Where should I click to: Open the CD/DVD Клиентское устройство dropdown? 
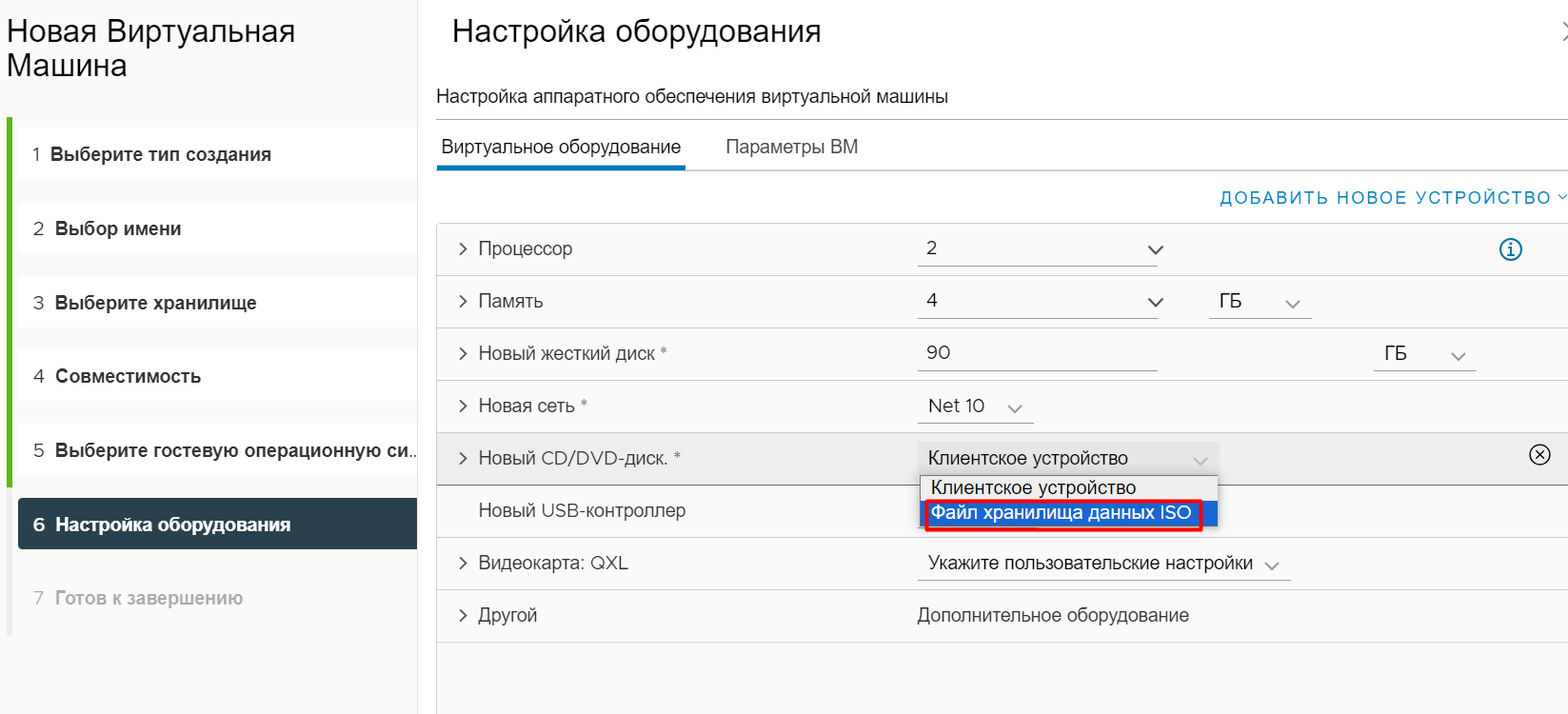[1068, 459]
